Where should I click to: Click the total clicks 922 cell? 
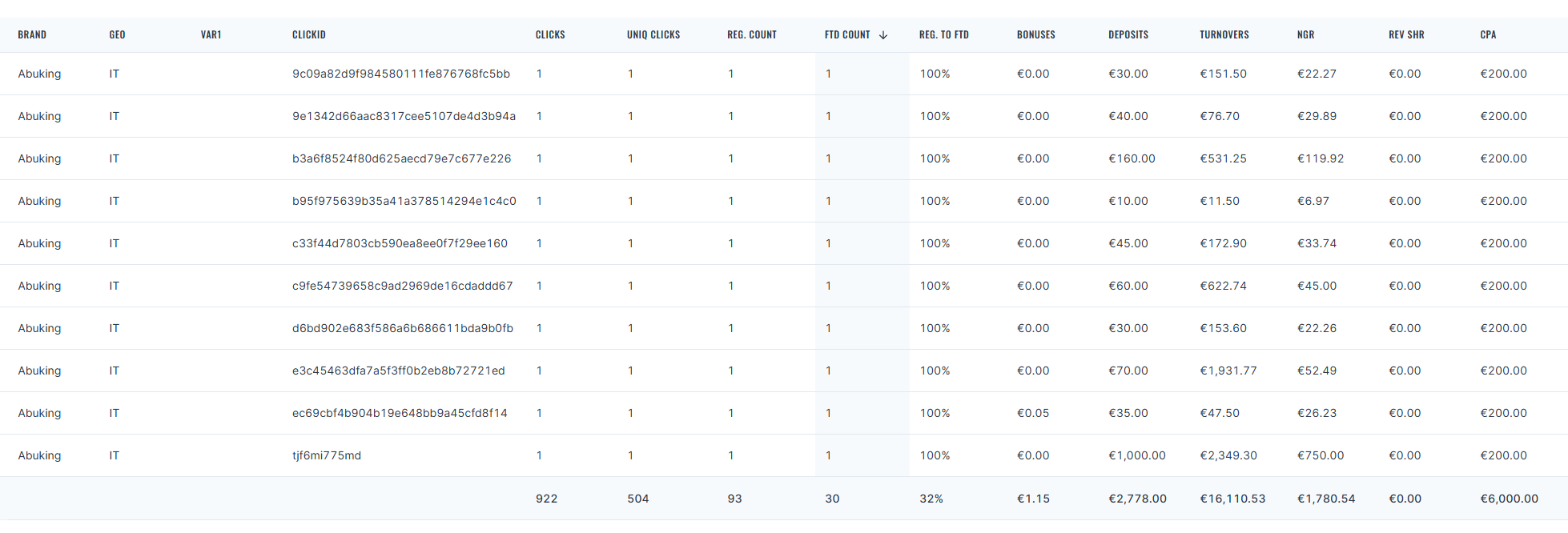click(x=547, y=499)
